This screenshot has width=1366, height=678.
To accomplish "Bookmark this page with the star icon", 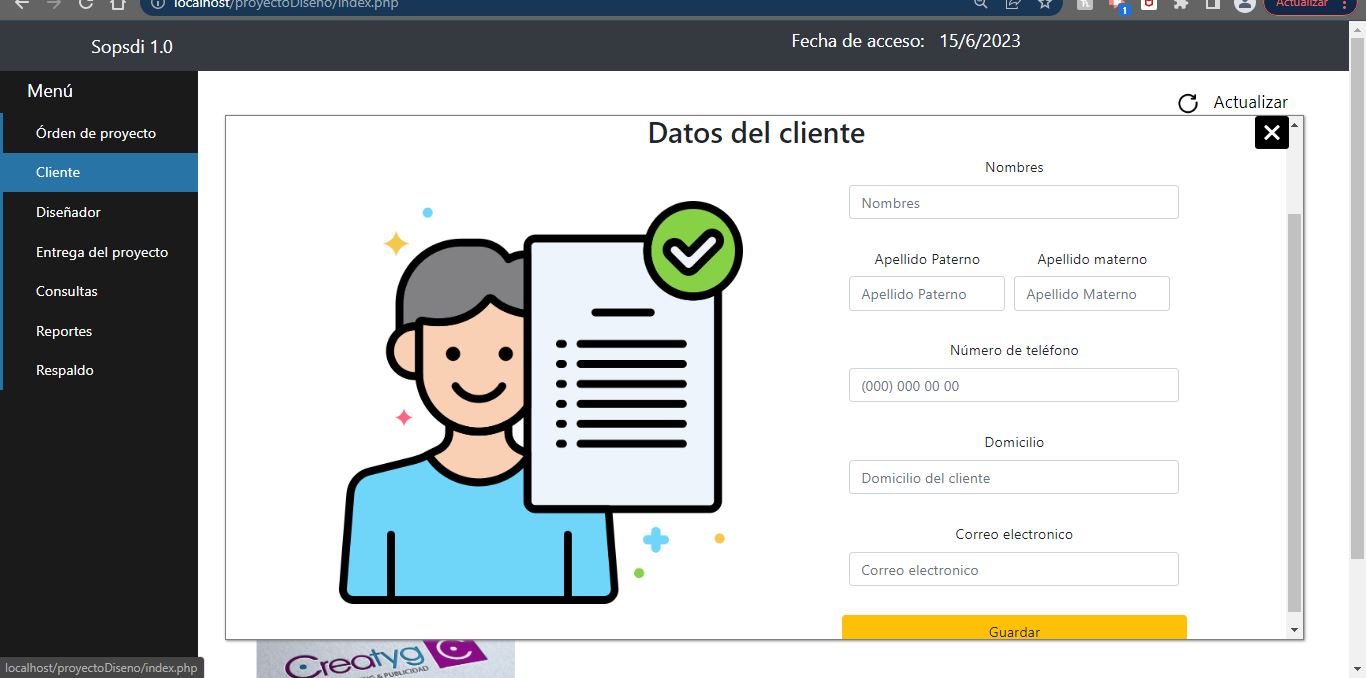I will click(1045, 4).
